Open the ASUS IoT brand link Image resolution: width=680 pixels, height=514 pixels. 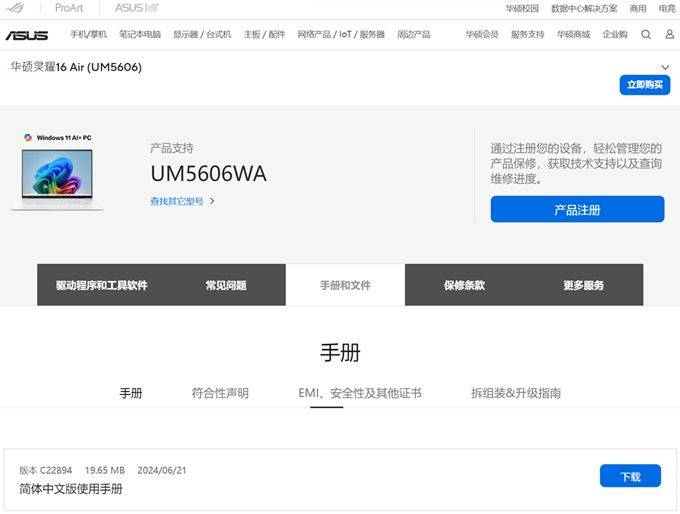pyautogui.click(x=137, y=8)
